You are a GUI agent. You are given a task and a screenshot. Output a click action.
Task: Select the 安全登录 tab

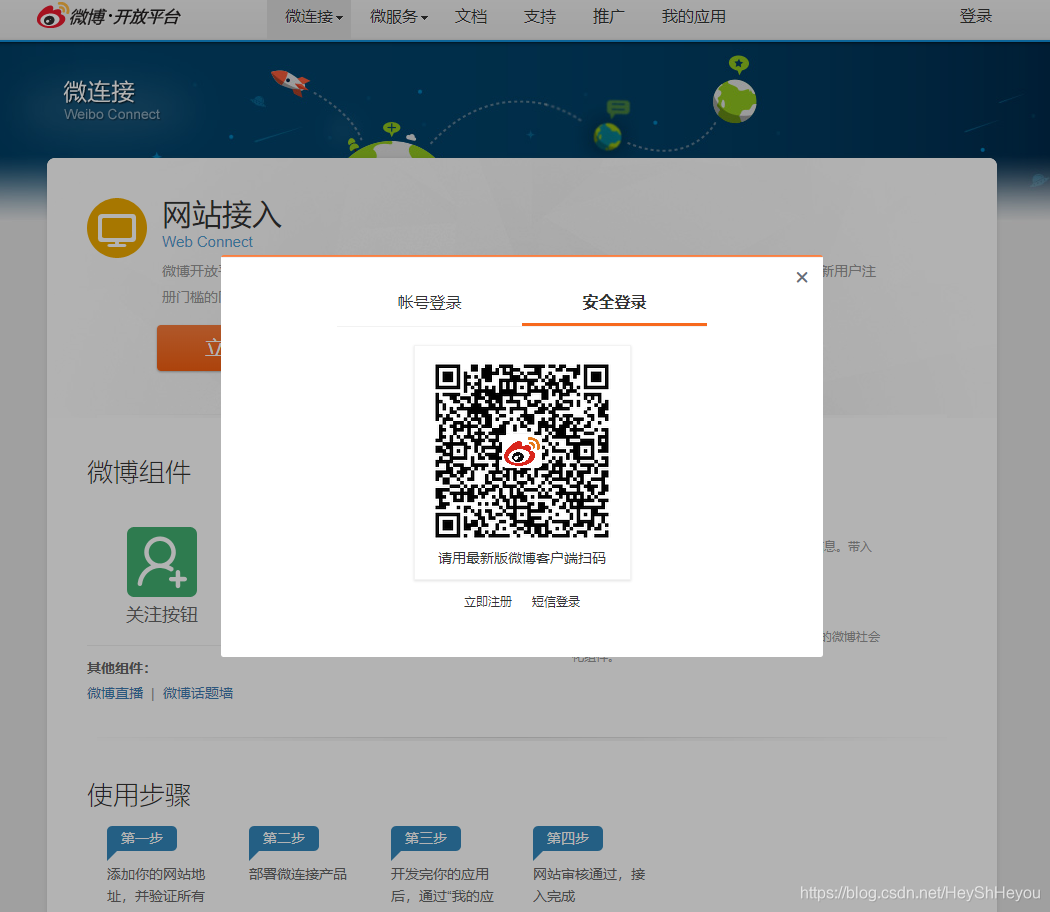point(614,303)
